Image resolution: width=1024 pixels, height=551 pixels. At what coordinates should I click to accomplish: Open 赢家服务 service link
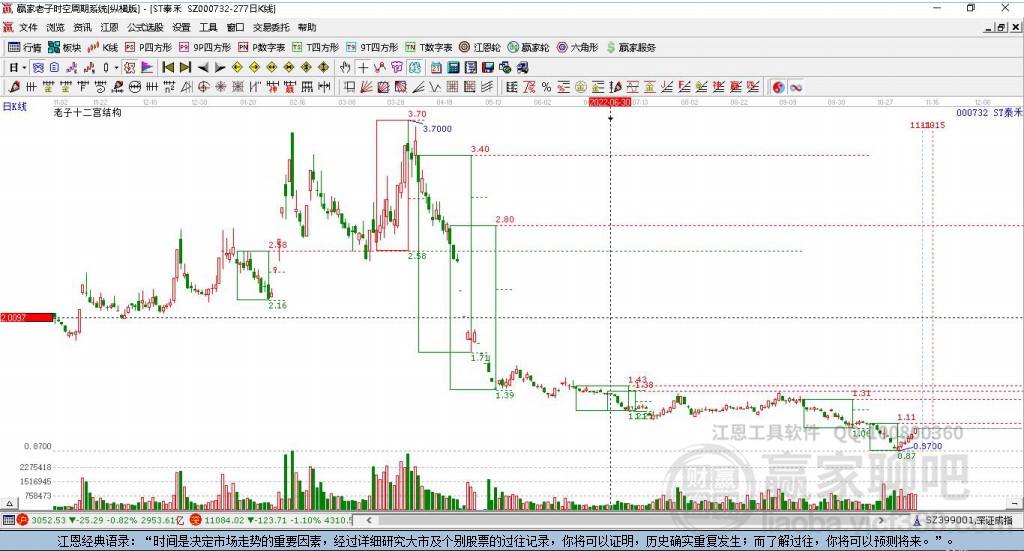[x=631, y=47]
